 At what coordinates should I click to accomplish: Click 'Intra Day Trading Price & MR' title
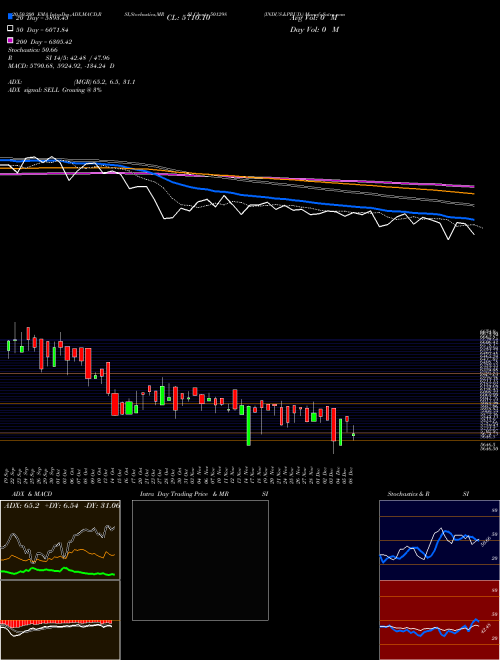tap(184, 494)
